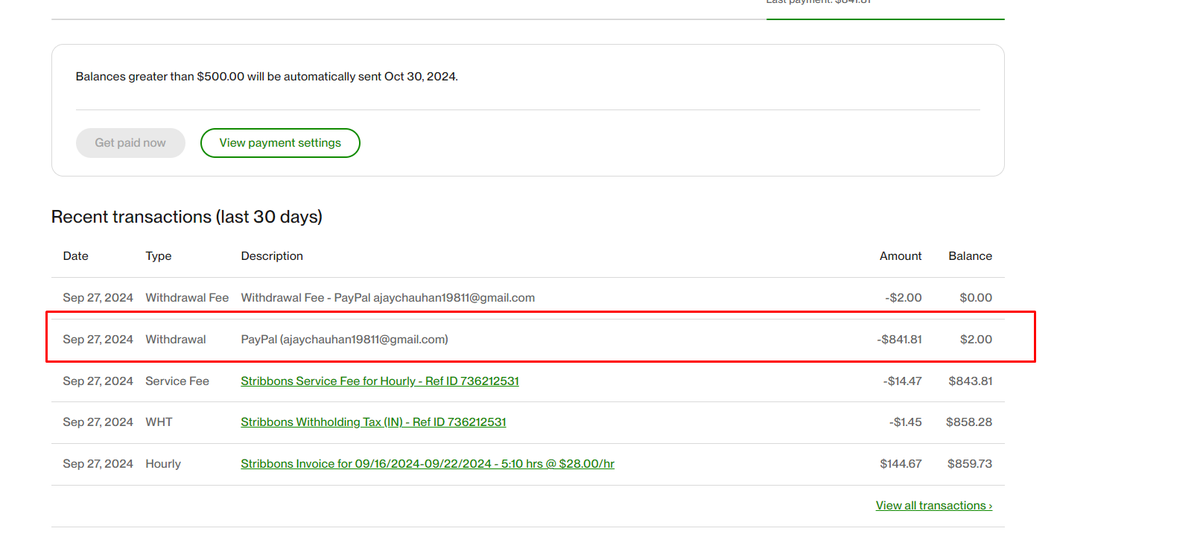
Task: Click the date in the WHT row
Action: tap(98, 422)
